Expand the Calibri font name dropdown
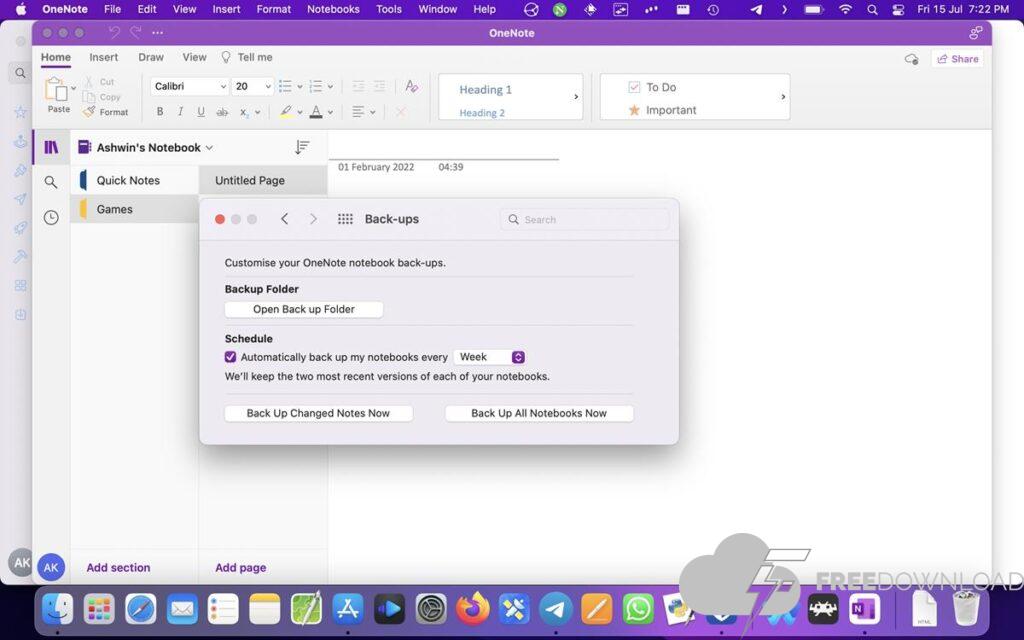1024x640 pixels. click(222, 87)
